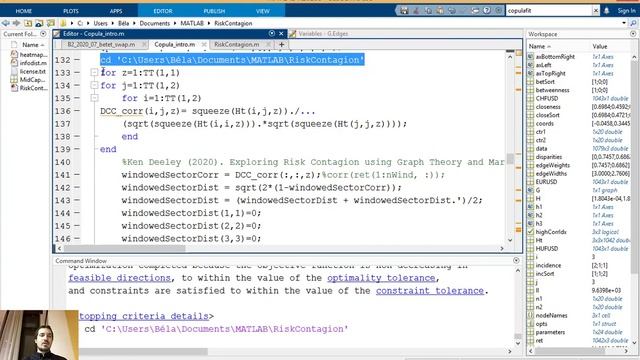
Task: Click the editor vertical scrollbar down arrow
Action: [x=510, y=240]
